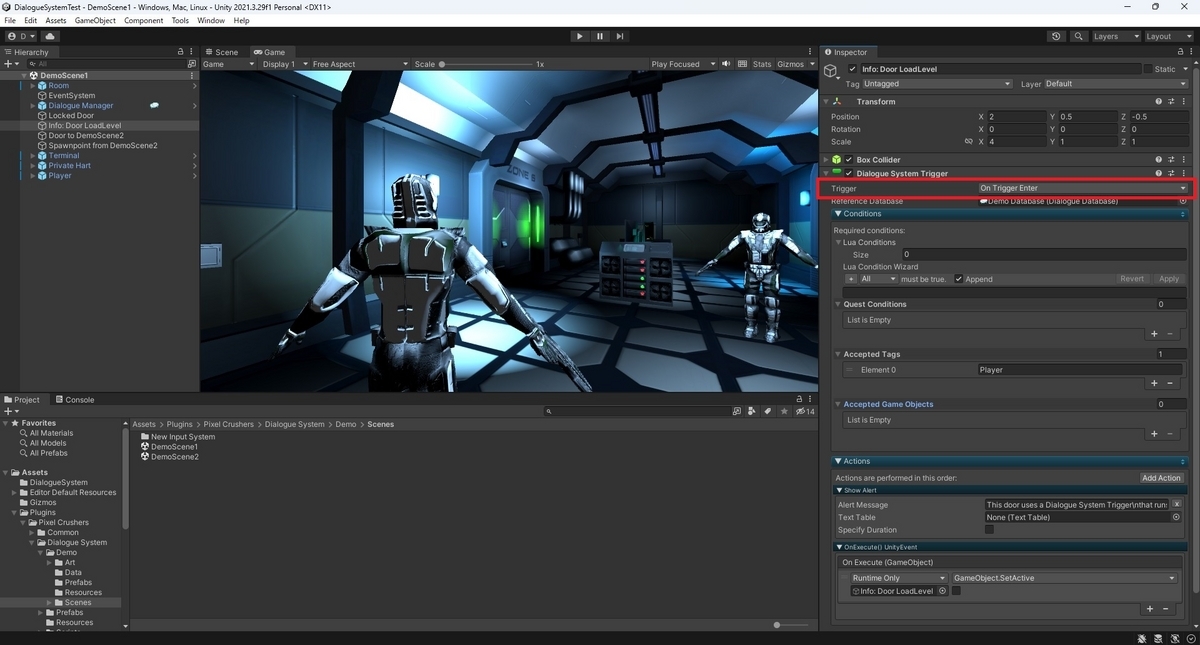The height and width of the screenshot is (645, 1200).
Task: Open Dialogue System Trigger more options menu
Action: tap(1184, 174)
